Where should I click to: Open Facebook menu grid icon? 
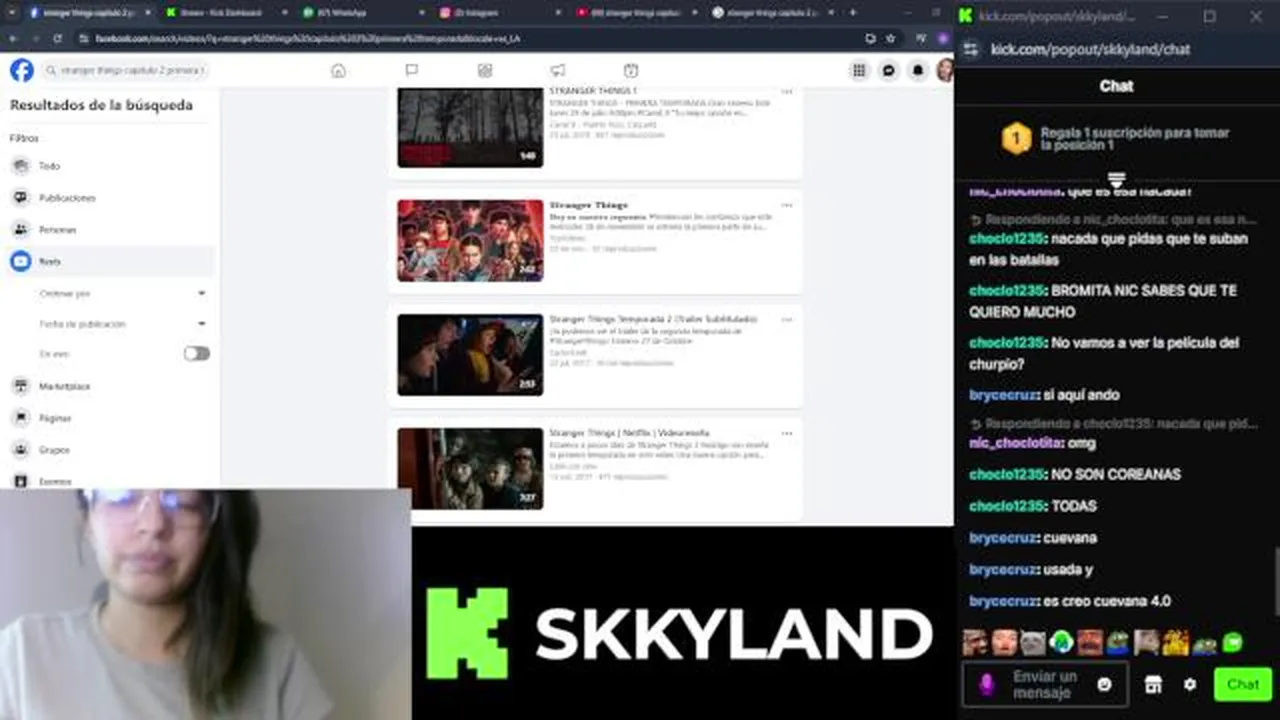point(858,70)
